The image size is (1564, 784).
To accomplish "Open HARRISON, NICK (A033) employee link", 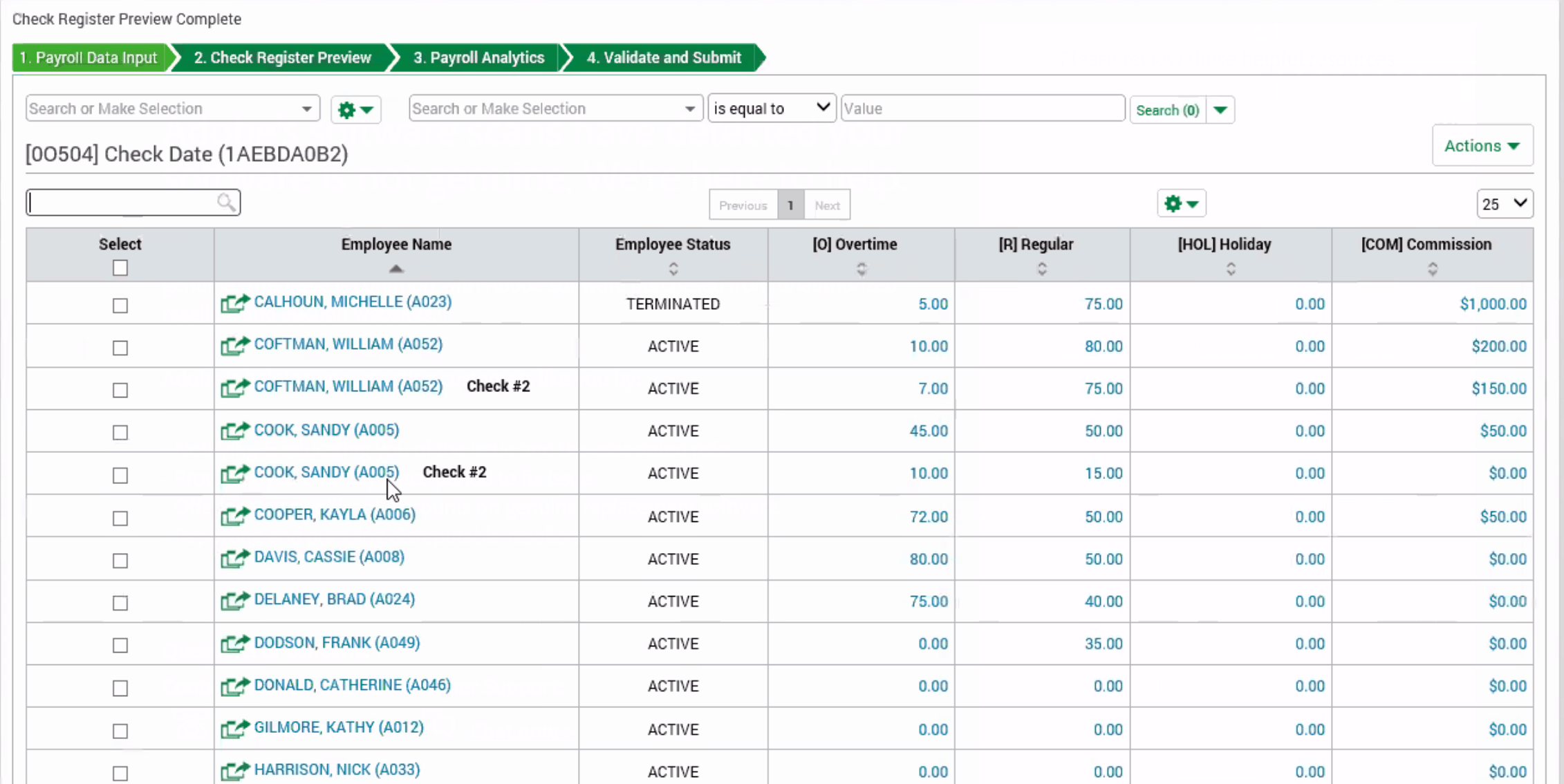I will pyautogui.click(x=337, y=769).
